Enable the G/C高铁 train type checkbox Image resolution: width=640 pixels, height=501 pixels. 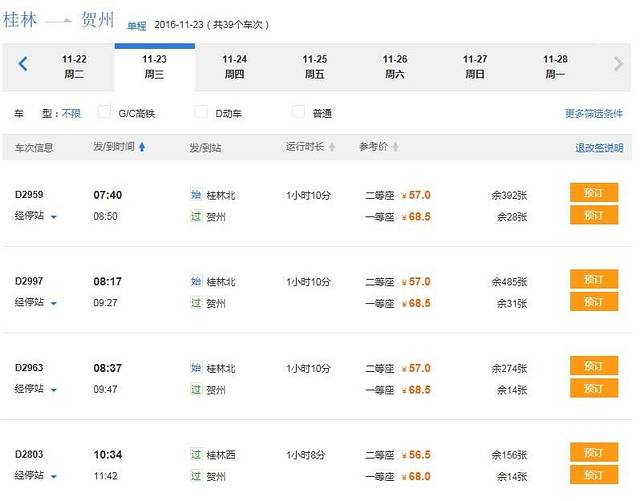coord(104,113)
